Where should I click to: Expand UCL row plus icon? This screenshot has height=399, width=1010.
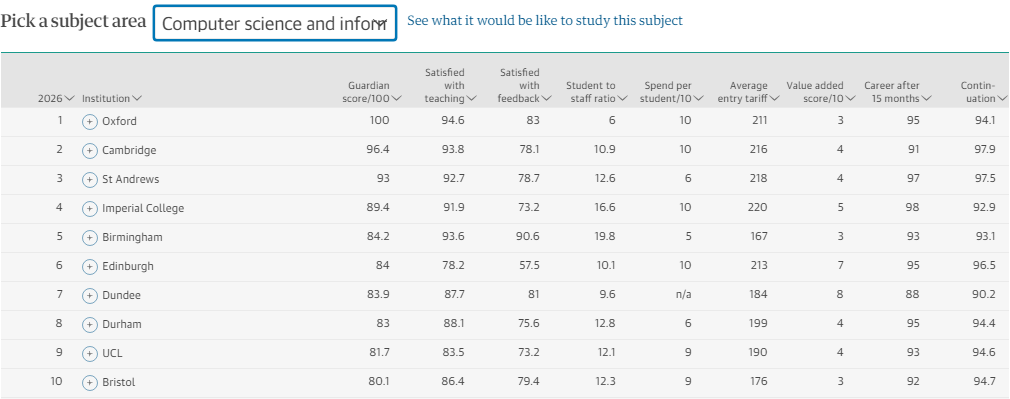pos(90,353)
